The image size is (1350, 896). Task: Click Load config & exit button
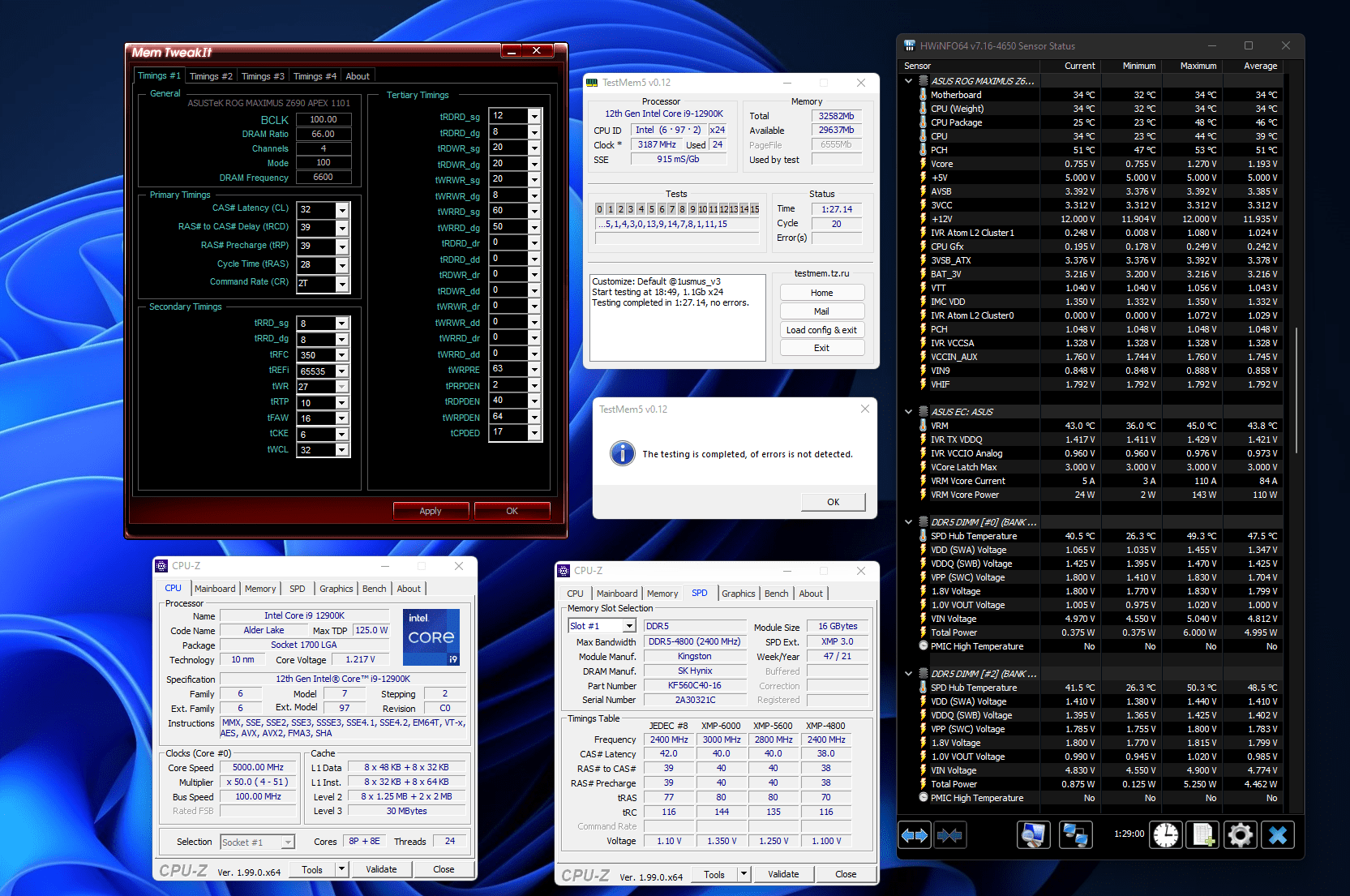pos(822,330)
